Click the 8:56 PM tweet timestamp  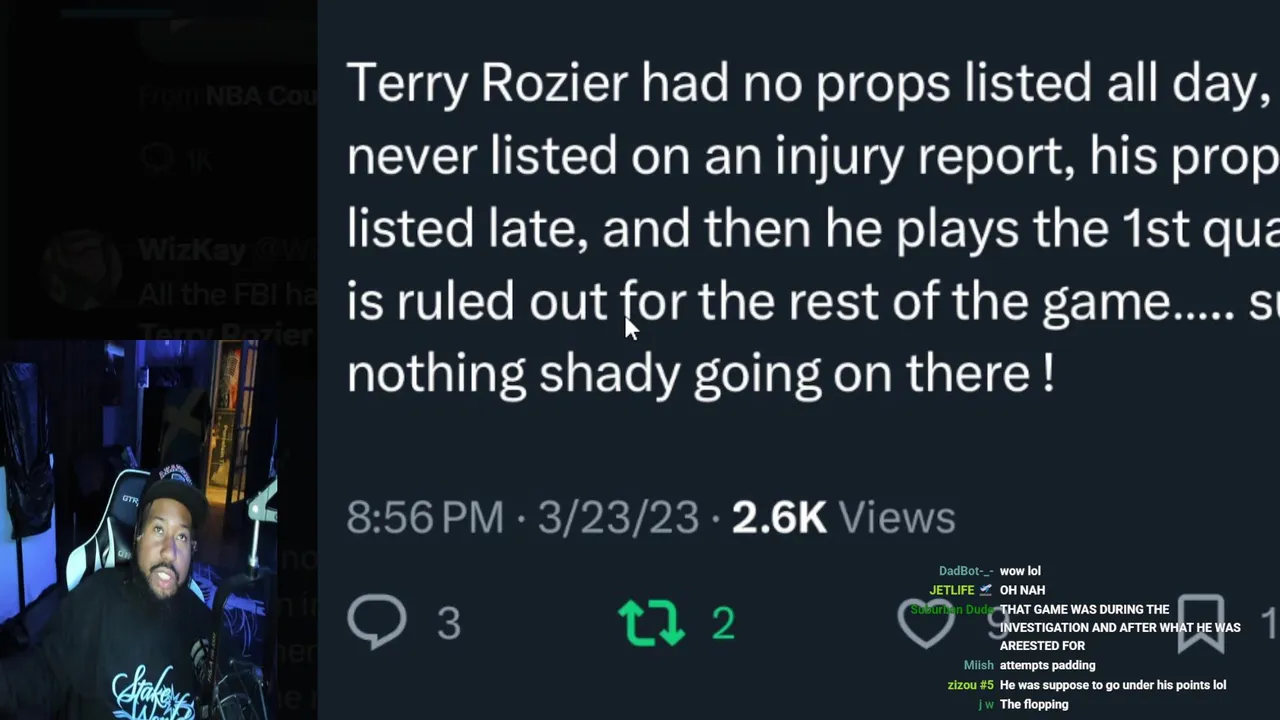[x=425, y=517]
